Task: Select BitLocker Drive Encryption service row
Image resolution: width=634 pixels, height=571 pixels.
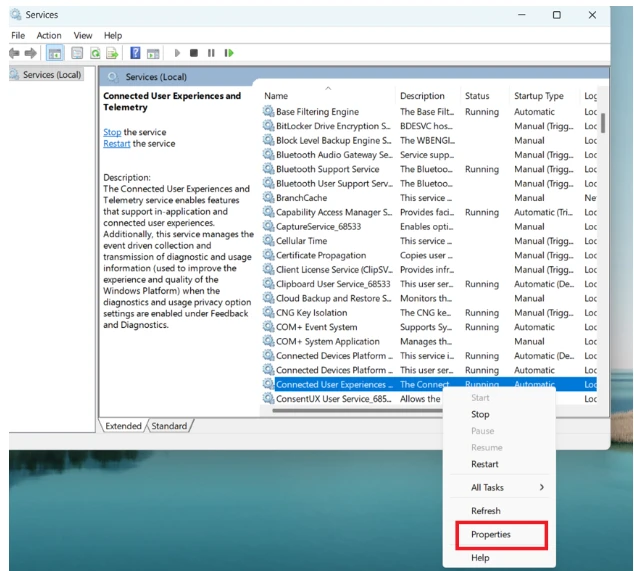Action: click(429, 126)
